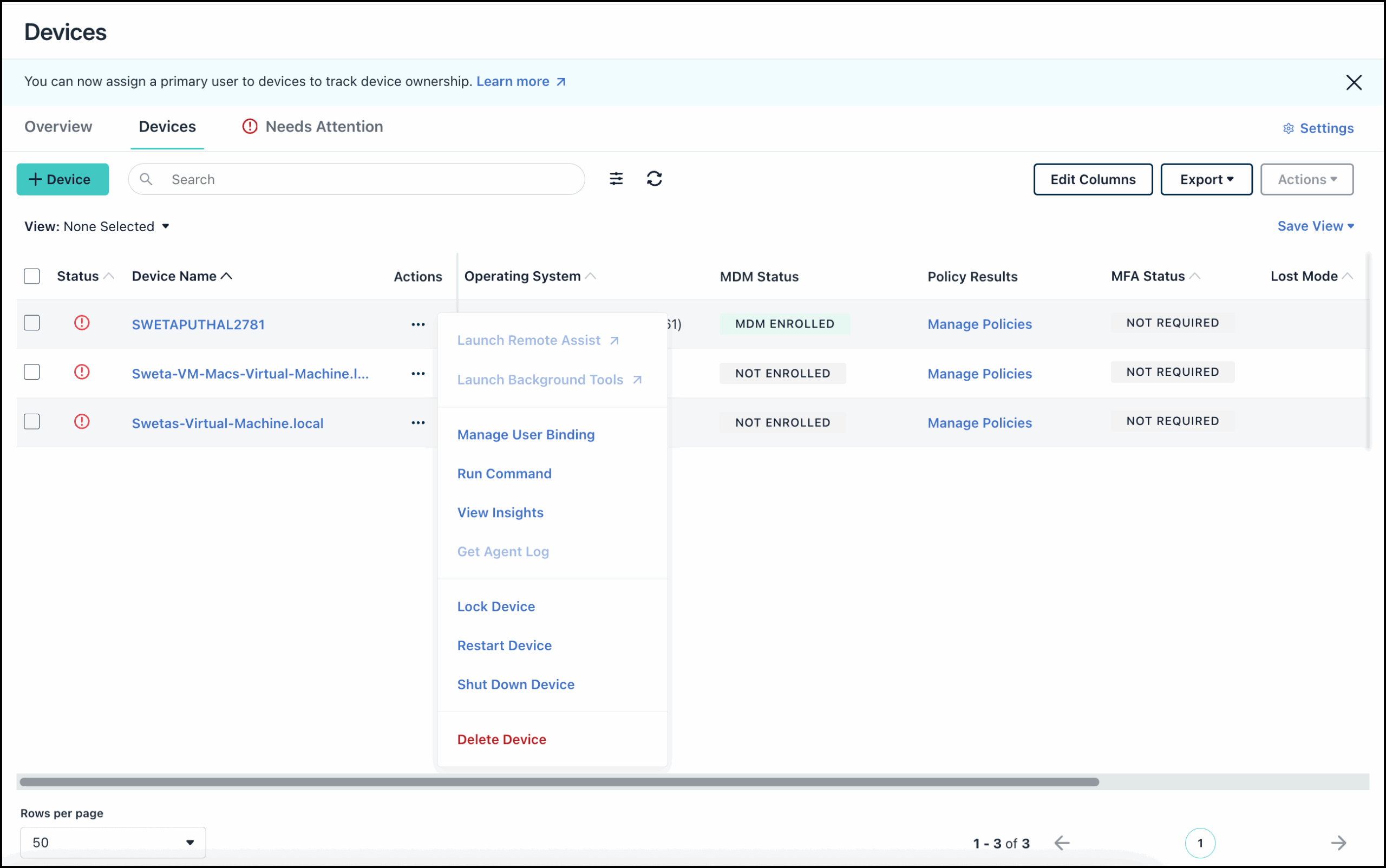This screenshot has height=868, width=1386.
Task: Open Manage Policies link for first device
Action: tap(979, 324)
